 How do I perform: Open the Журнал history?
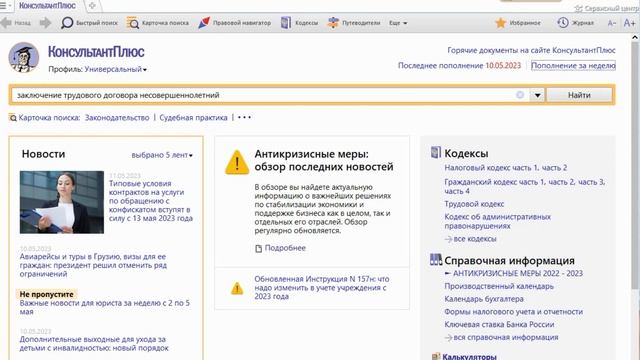click(576, 23)
